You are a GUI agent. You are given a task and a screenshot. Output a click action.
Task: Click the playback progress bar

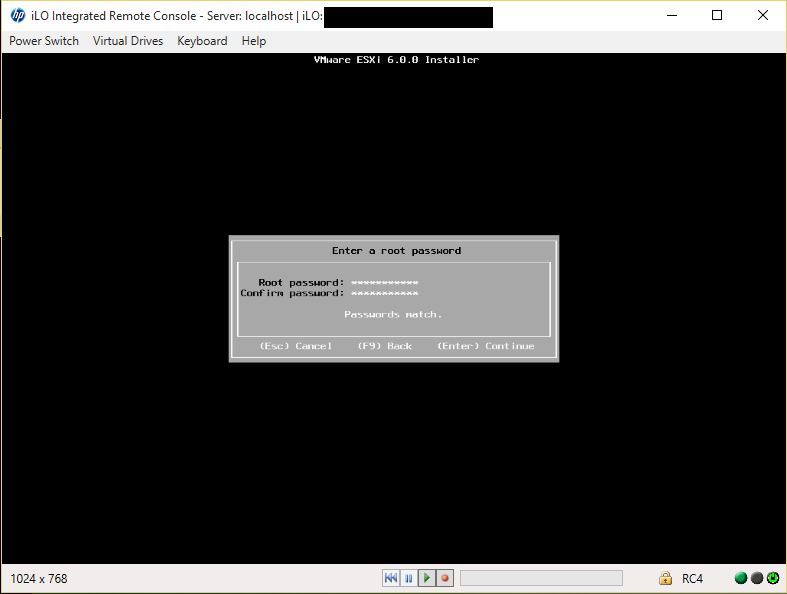[x=541, y=578]
